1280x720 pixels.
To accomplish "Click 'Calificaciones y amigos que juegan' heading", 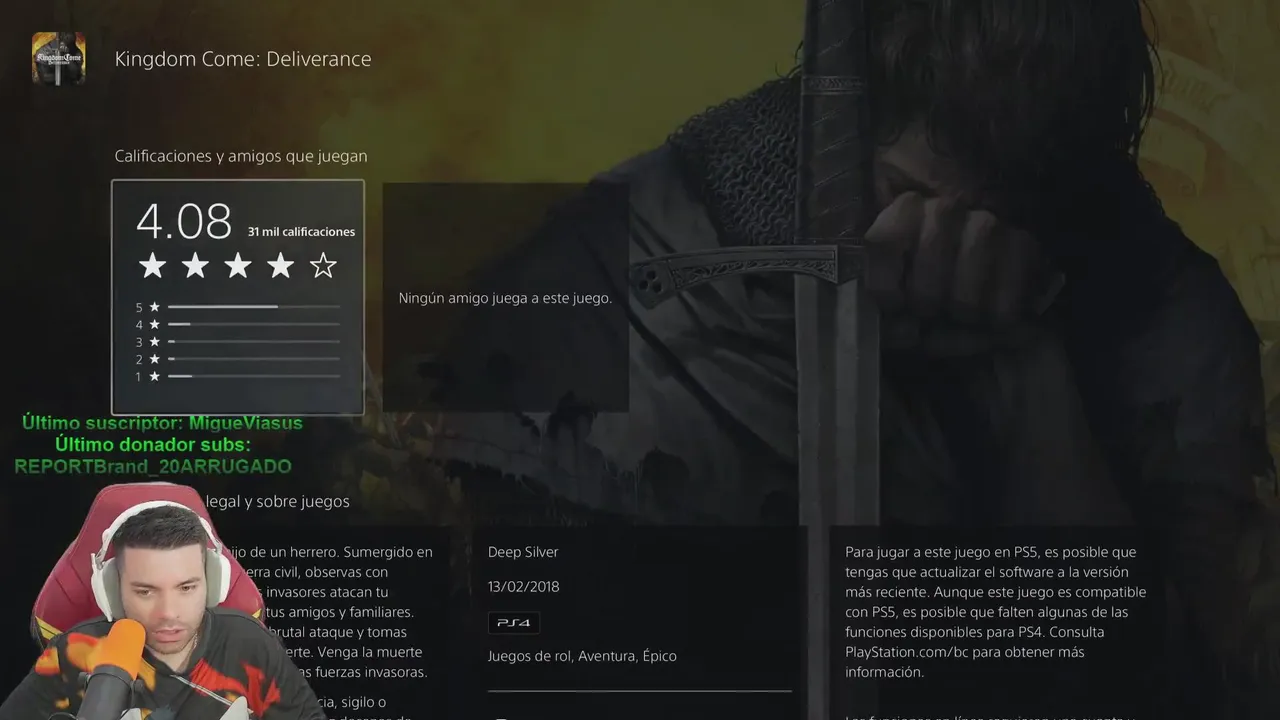I will (x=241, y=156).
